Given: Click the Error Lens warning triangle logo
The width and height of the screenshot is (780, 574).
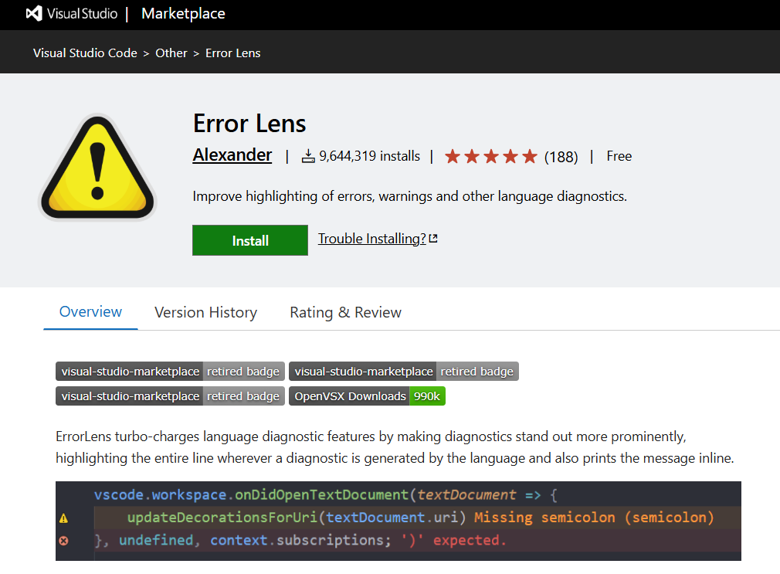Looking at the screenshot, I should [x=98, y=167].
